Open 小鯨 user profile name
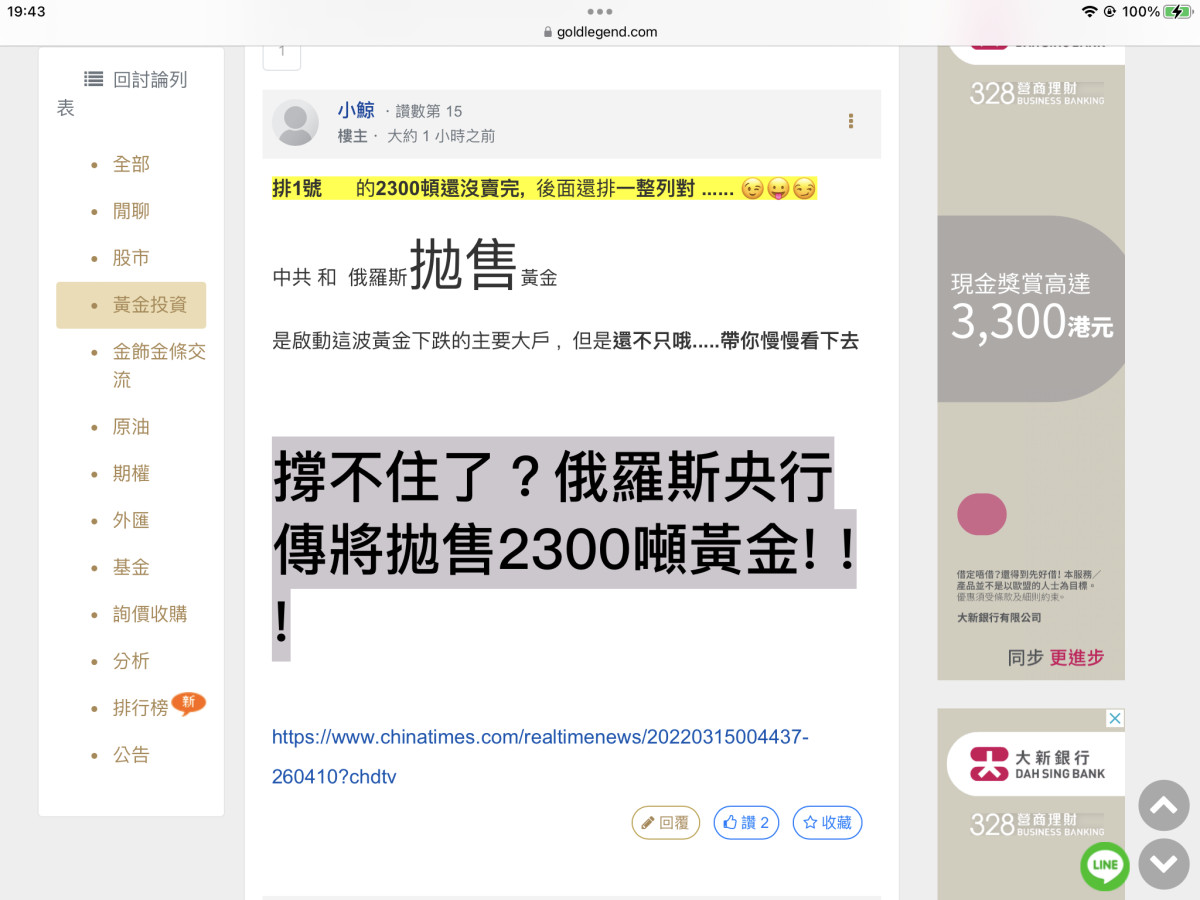 (x=356, y=111)
